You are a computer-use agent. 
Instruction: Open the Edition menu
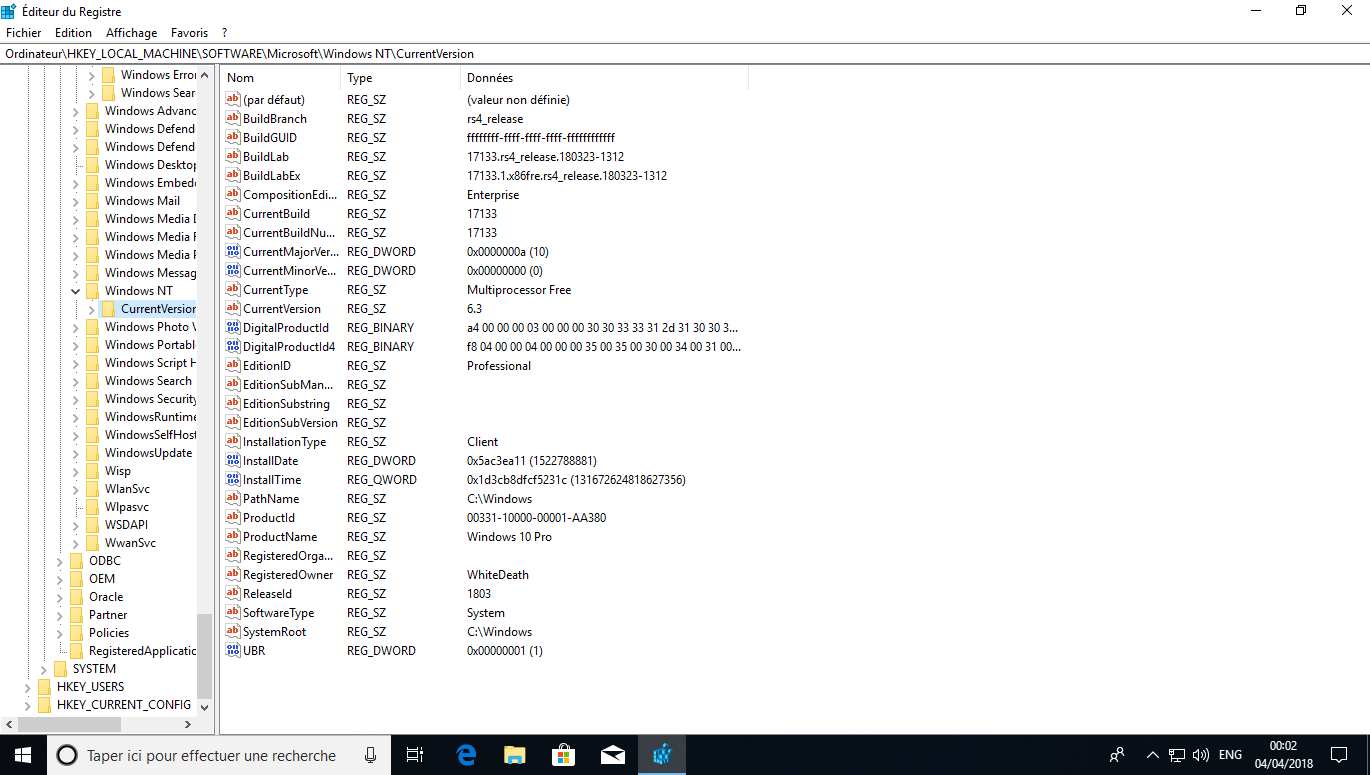coord(73,33)
